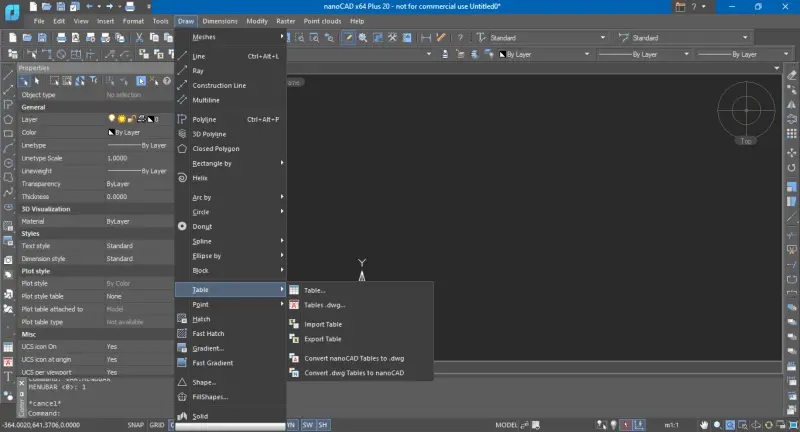Screen dimensions: 800x432
Task: Expand the Arc by submenu
Action: (x=231, y=197)
